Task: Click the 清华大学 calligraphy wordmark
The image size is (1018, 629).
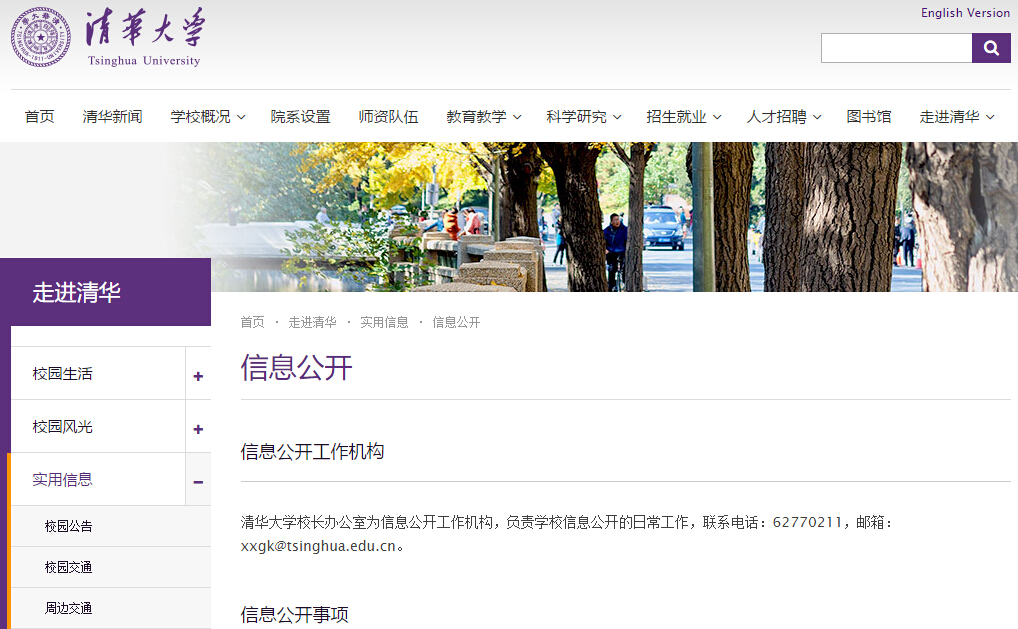Action: coord(145,27)
